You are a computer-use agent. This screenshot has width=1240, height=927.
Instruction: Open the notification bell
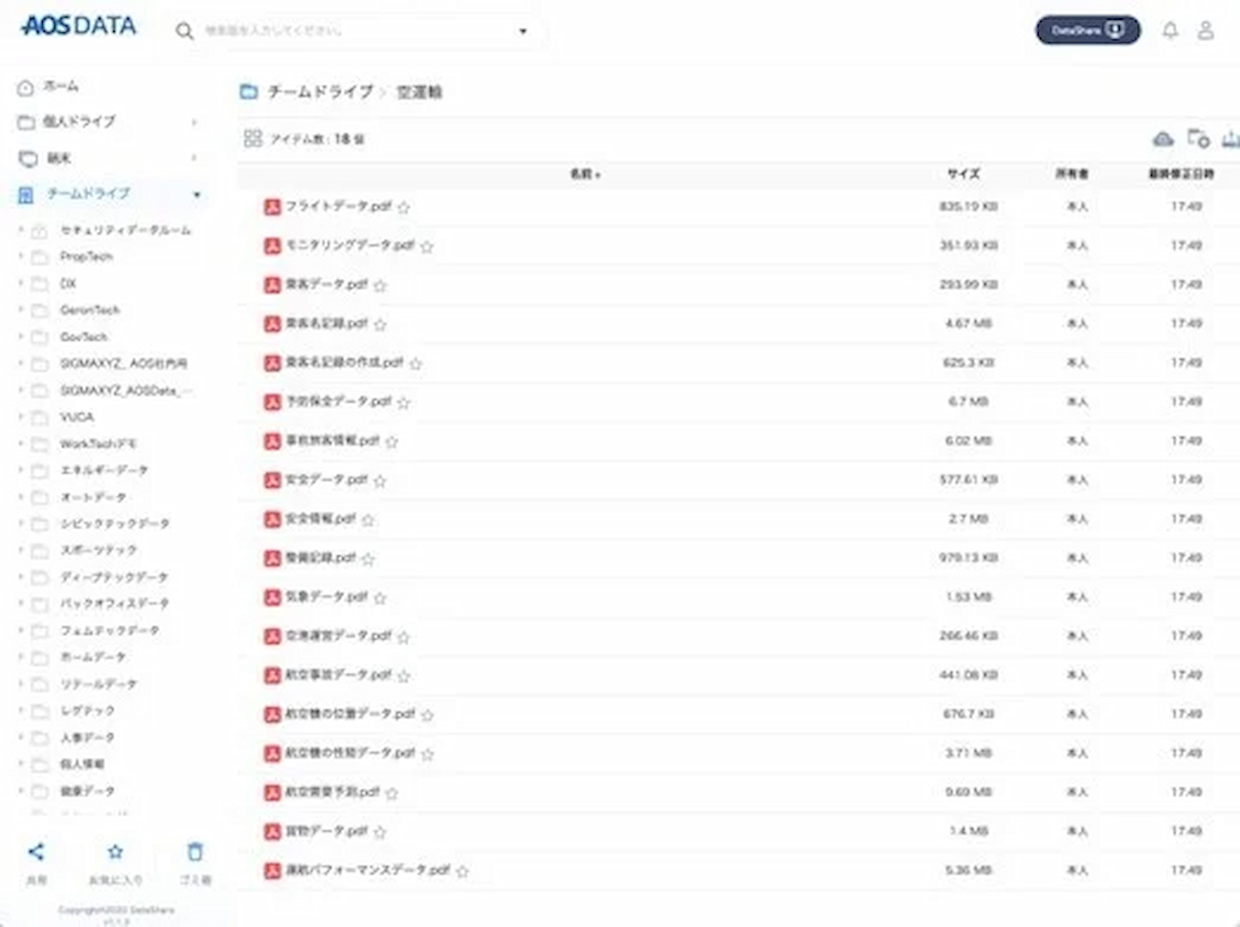[1170, 30]
